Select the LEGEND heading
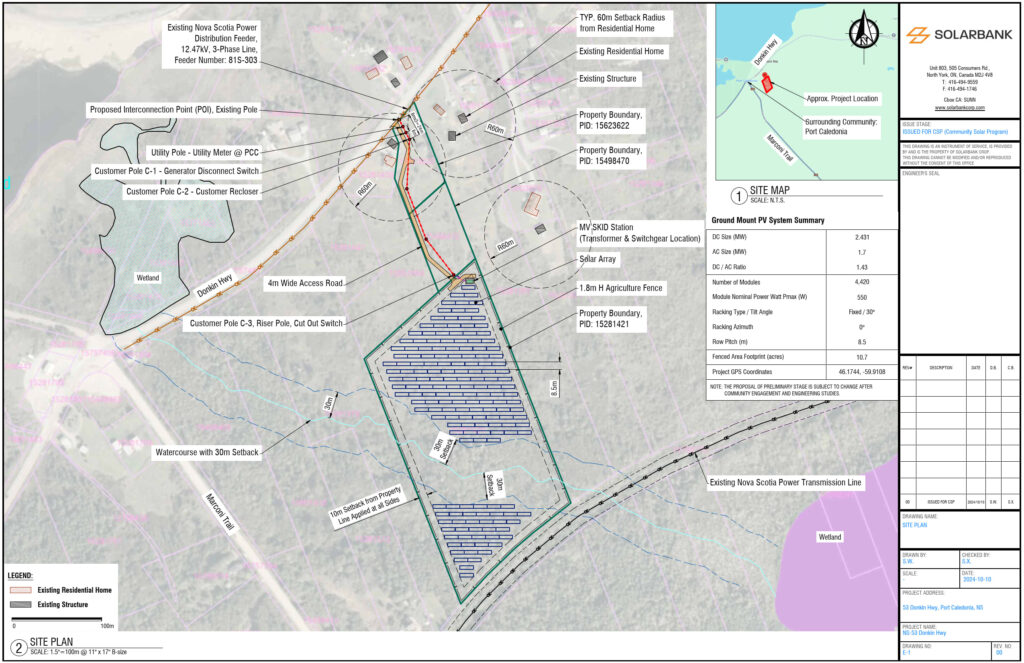1024x663 pixels. [20, 576]
